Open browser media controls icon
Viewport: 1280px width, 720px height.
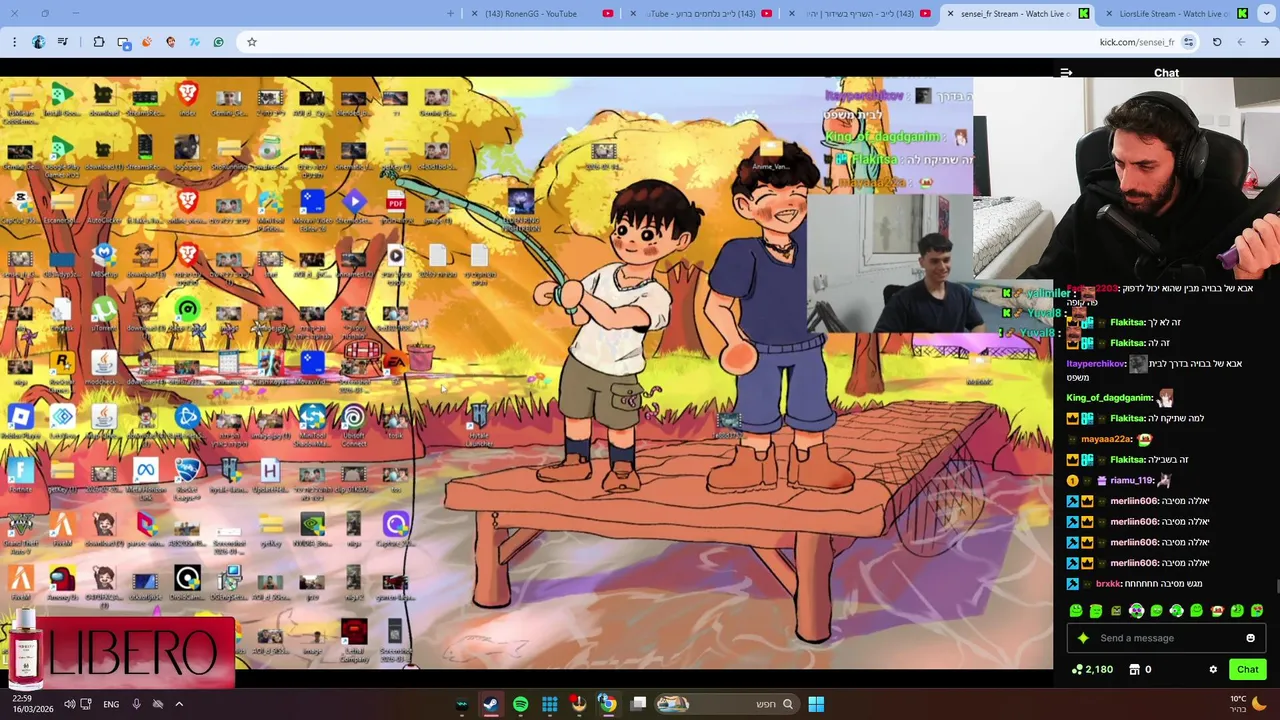tap(63, 42)
